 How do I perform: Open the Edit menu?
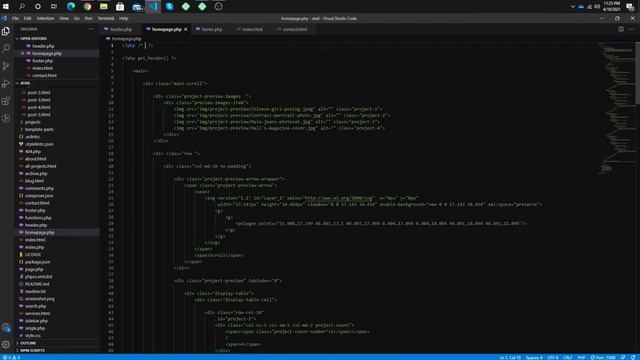coord(27,18)
